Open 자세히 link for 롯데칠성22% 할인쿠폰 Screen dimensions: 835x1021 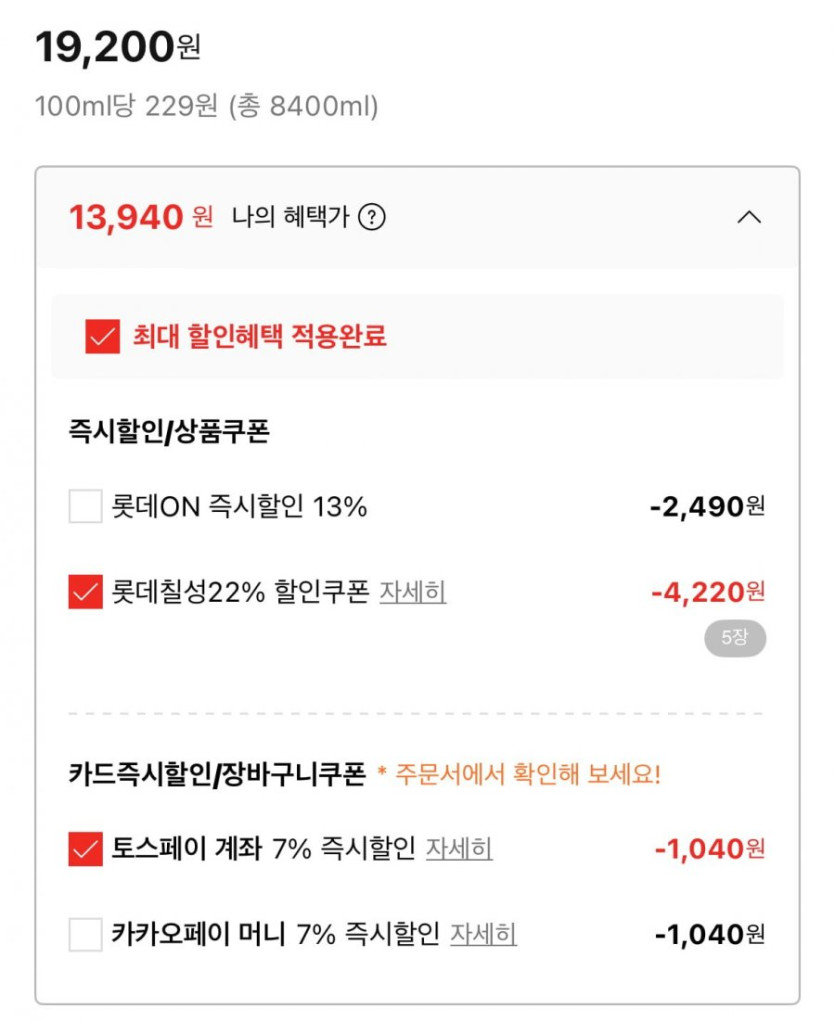tap(412, 592)
